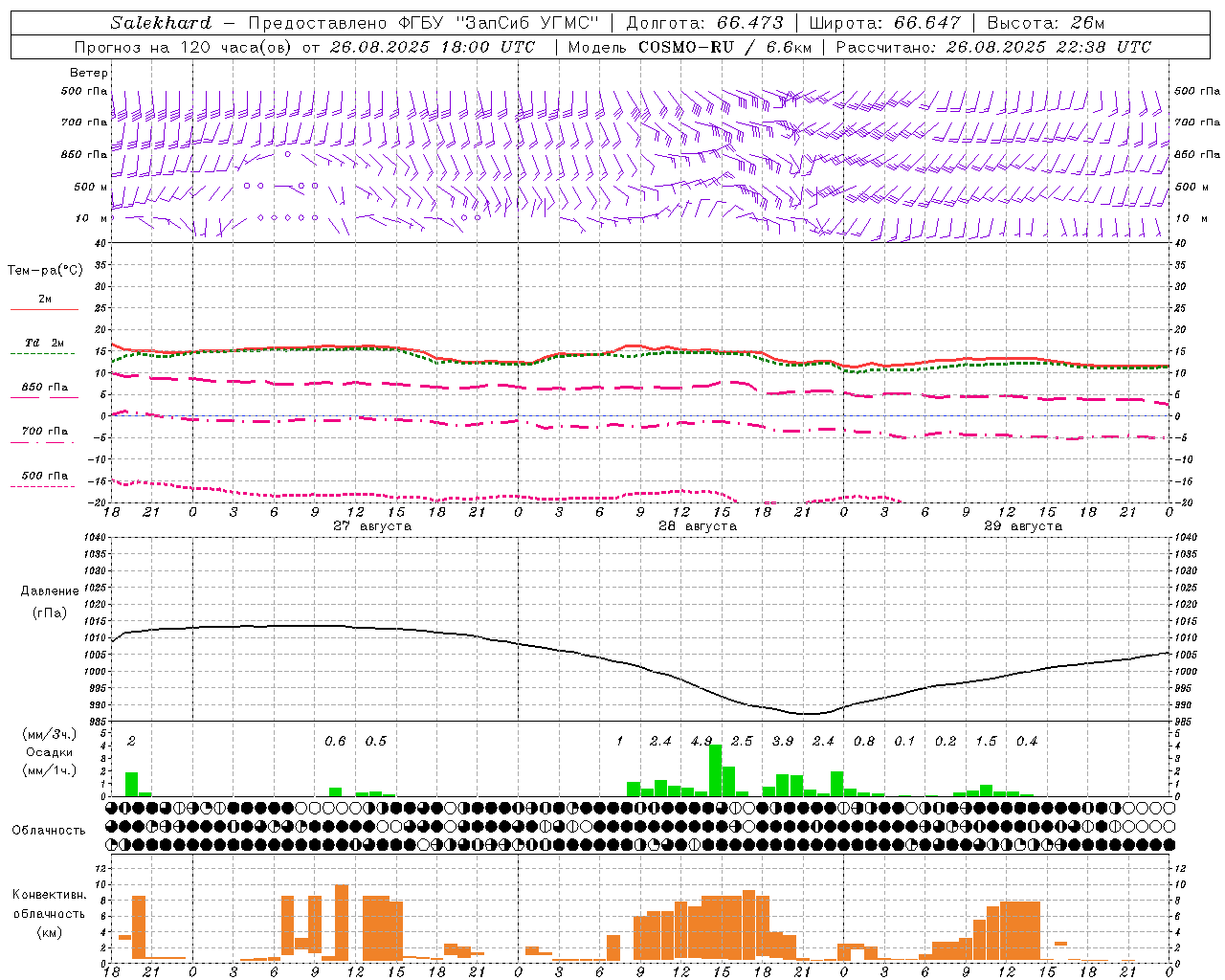Click the Широта: 66.647 header field
Screen dimensions: 1225x980
[884, 23]
